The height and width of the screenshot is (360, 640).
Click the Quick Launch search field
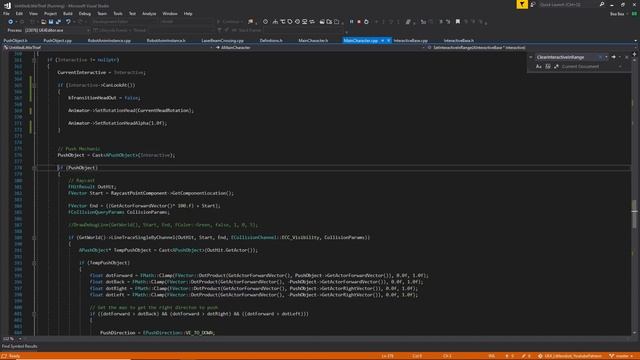pos(568,4)
